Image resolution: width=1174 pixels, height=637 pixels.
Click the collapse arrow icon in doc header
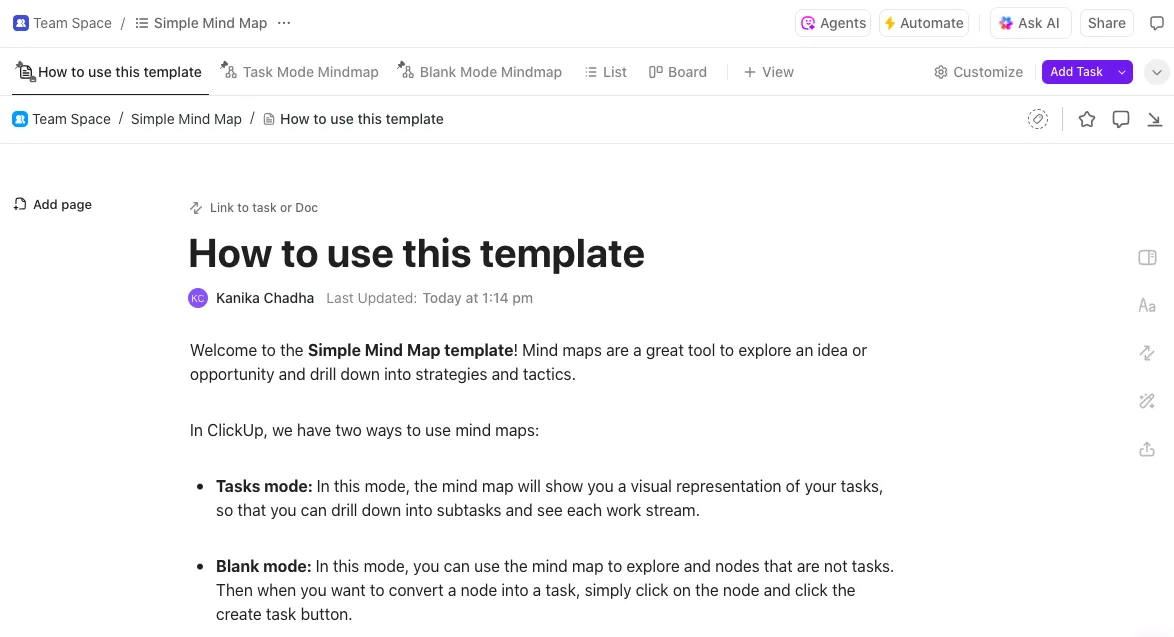point(1154,119)
